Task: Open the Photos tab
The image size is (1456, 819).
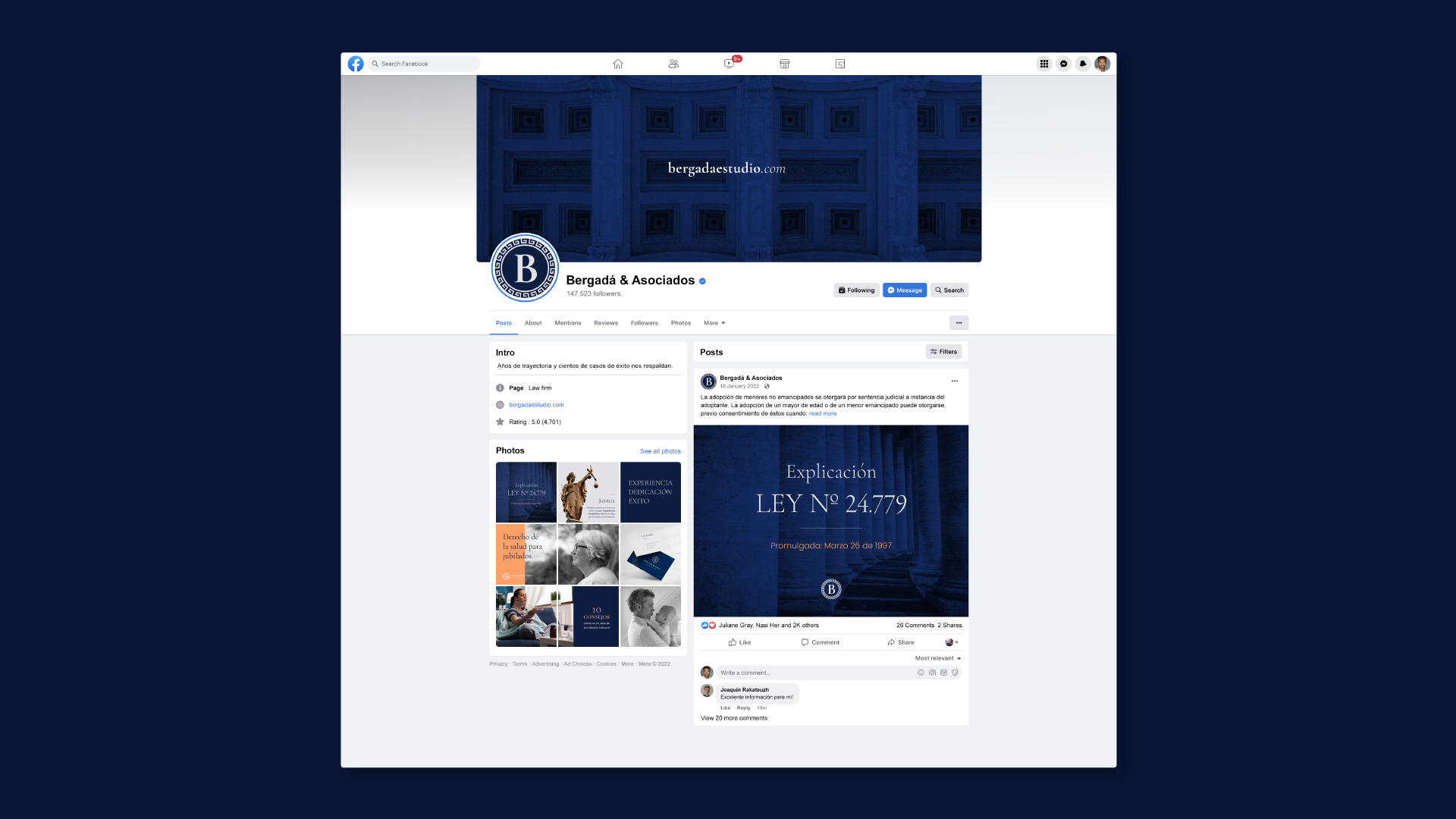Action: coord(681,323)
